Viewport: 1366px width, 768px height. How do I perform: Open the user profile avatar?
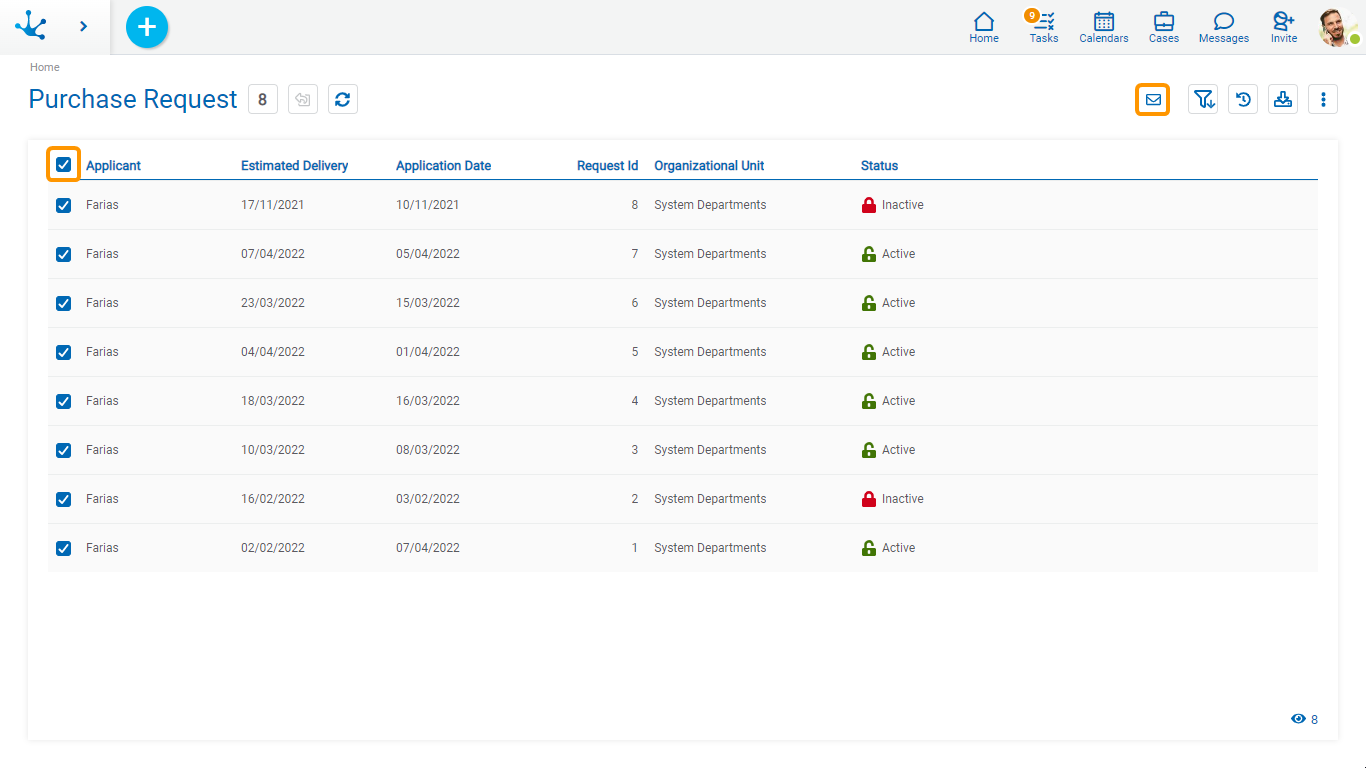tap(1338, 27)
